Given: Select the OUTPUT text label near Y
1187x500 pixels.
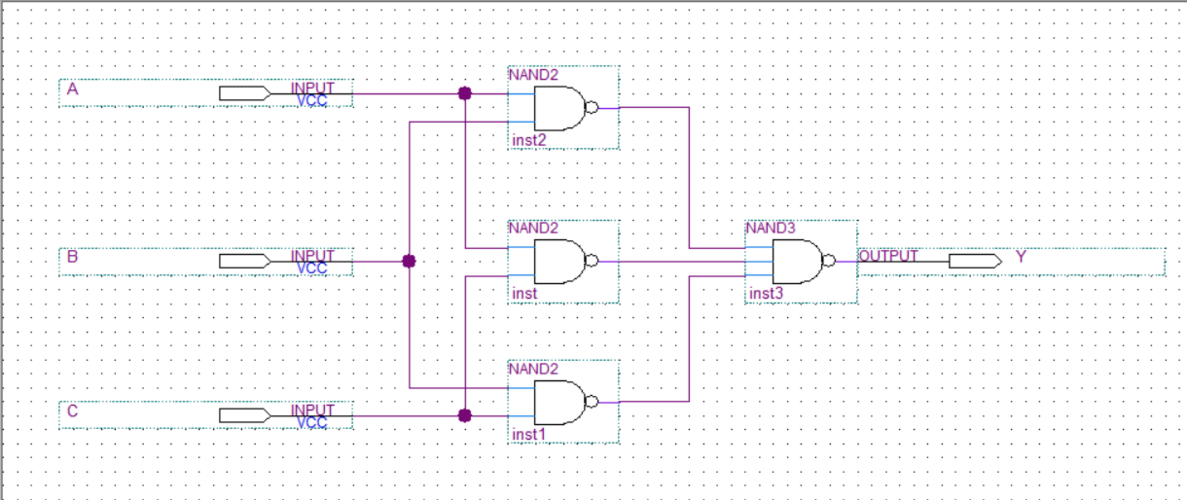Looking at the screenshot, I should (888, 257).
